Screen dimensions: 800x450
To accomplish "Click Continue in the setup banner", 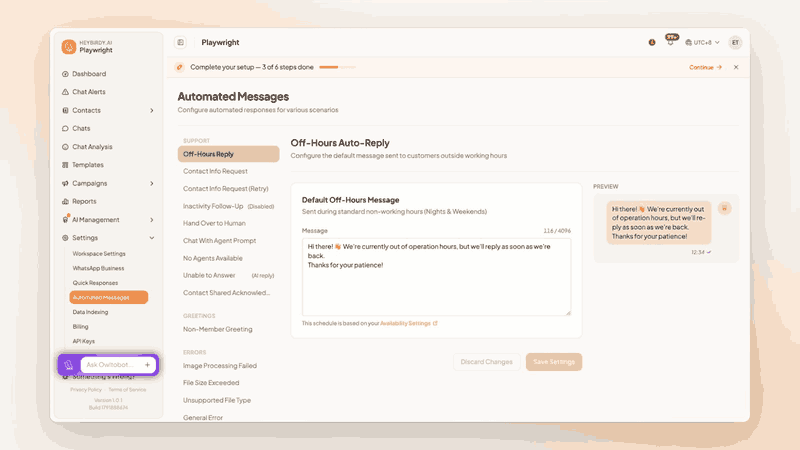I will tap(705, 67).
